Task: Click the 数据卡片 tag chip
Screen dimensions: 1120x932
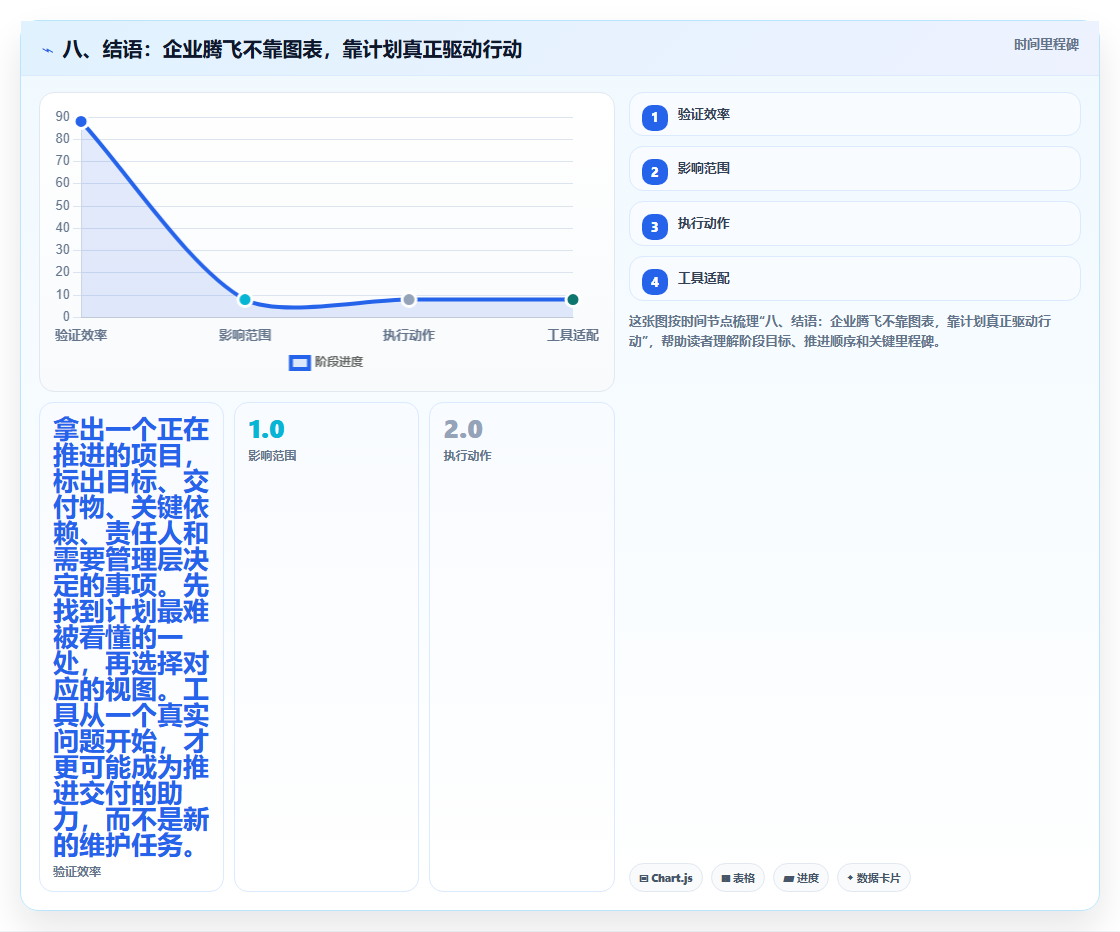Action: [x=874, y=878]
